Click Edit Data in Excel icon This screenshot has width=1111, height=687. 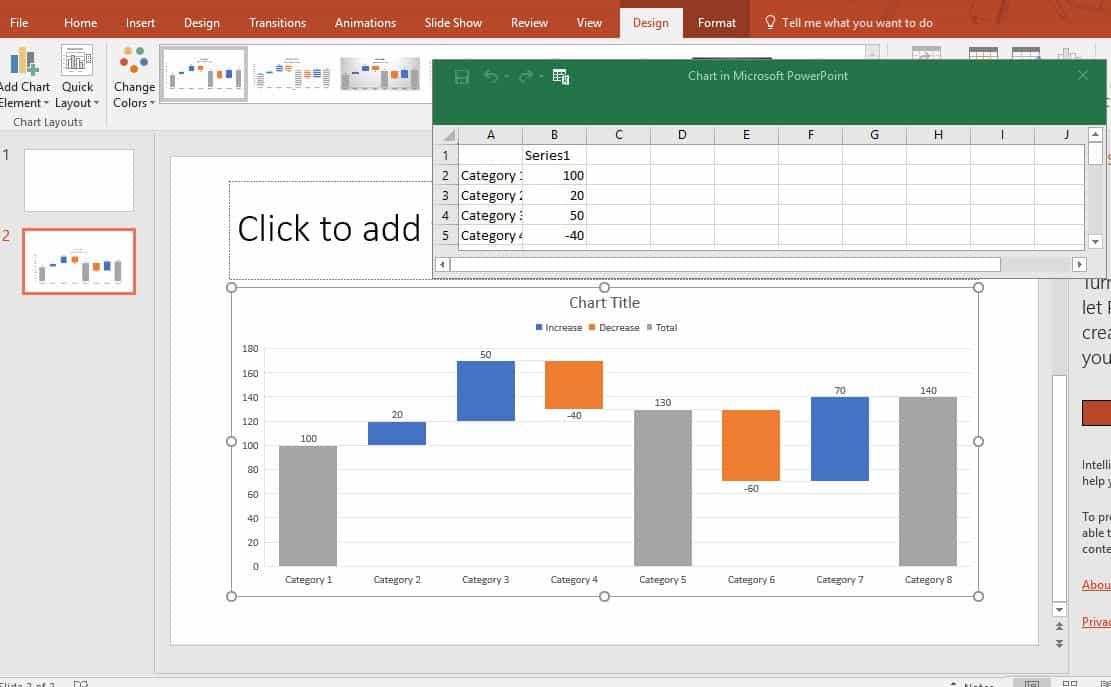pyautogui.click(x=561, y=77)
